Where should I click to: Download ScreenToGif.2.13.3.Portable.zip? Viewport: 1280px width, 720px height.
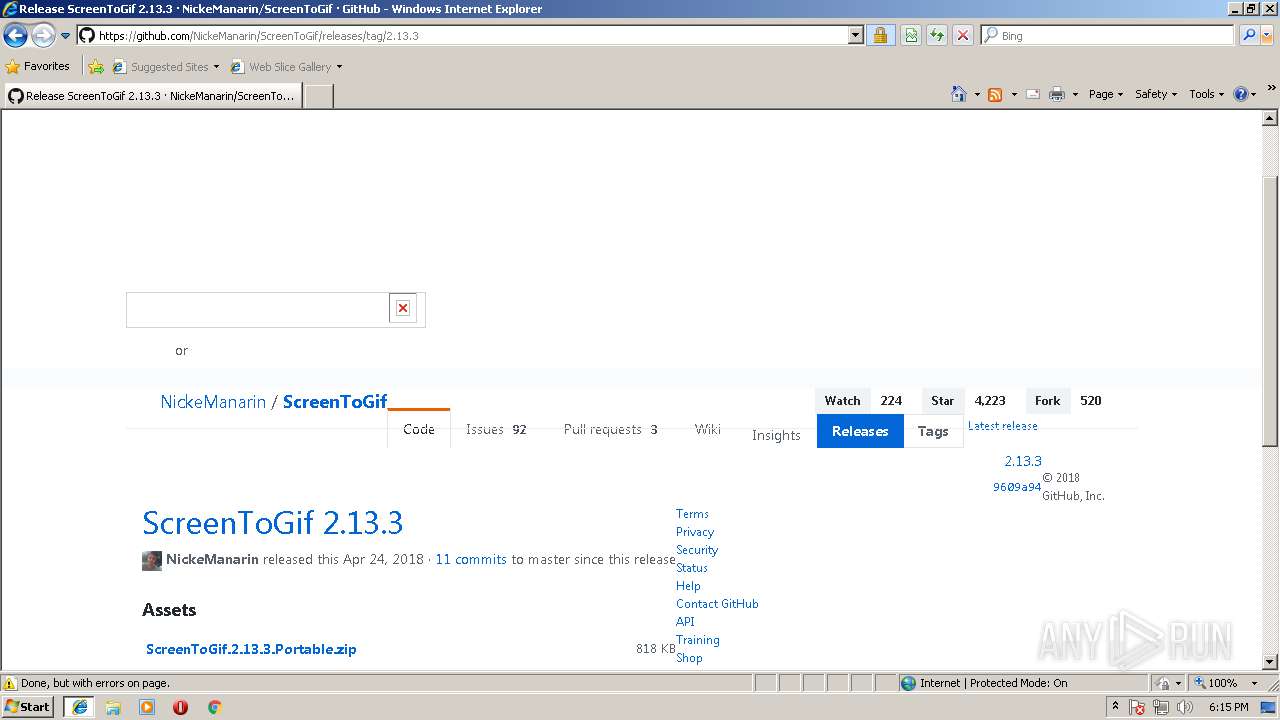pyautogui.click(x=251, y=649)
